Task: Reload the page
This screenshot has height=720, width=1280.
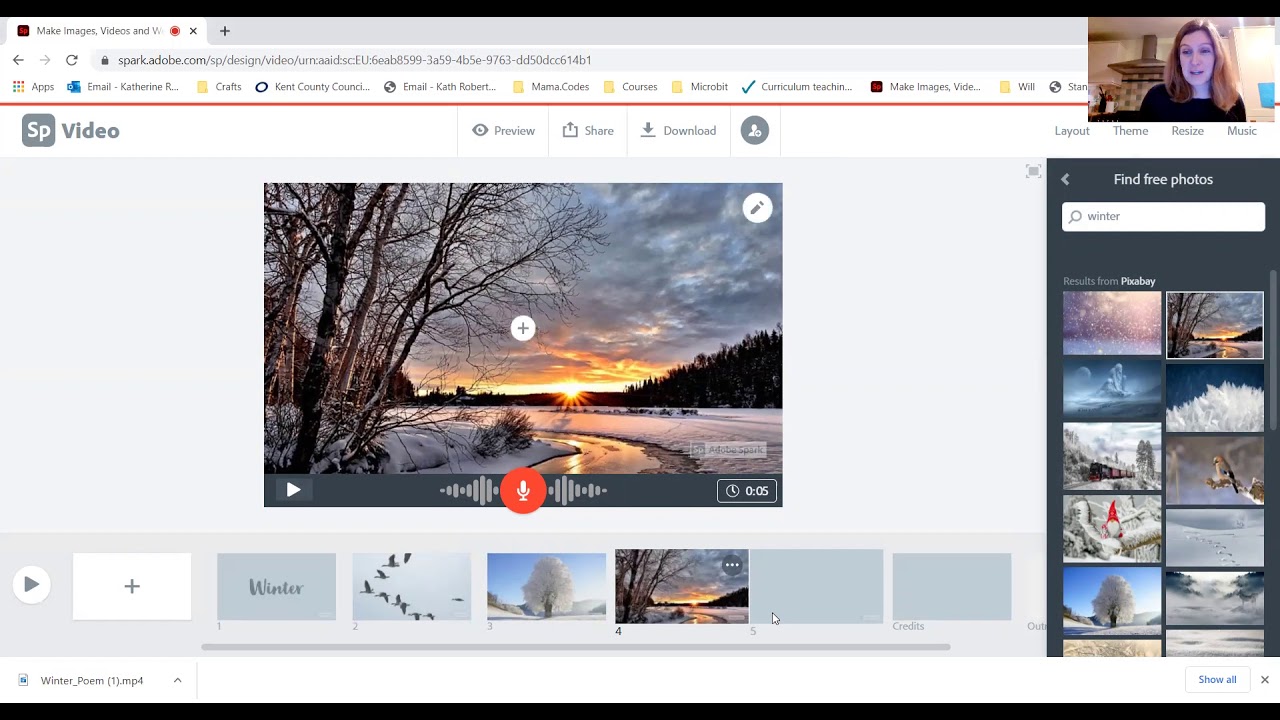Action: 72,60
